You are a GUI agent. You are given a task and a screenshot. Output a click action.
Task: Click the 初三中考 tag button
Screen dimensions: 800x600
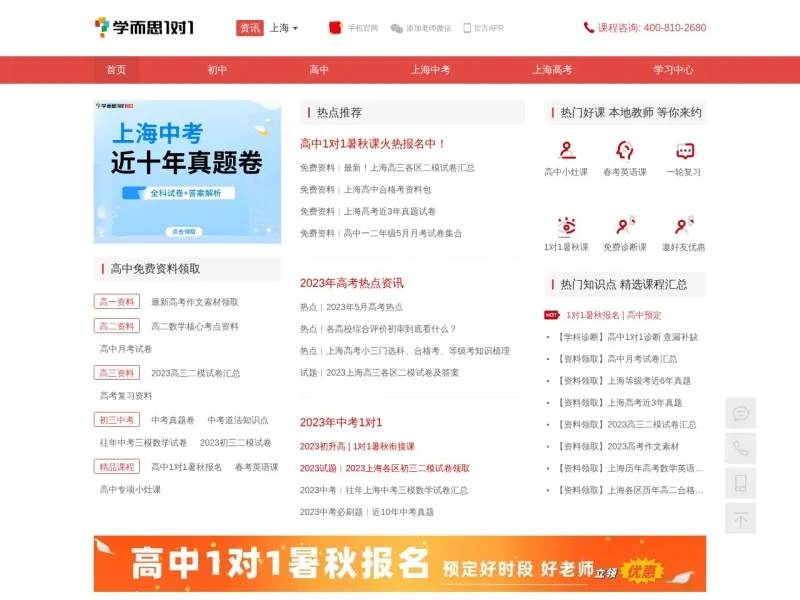pos(117,420)
